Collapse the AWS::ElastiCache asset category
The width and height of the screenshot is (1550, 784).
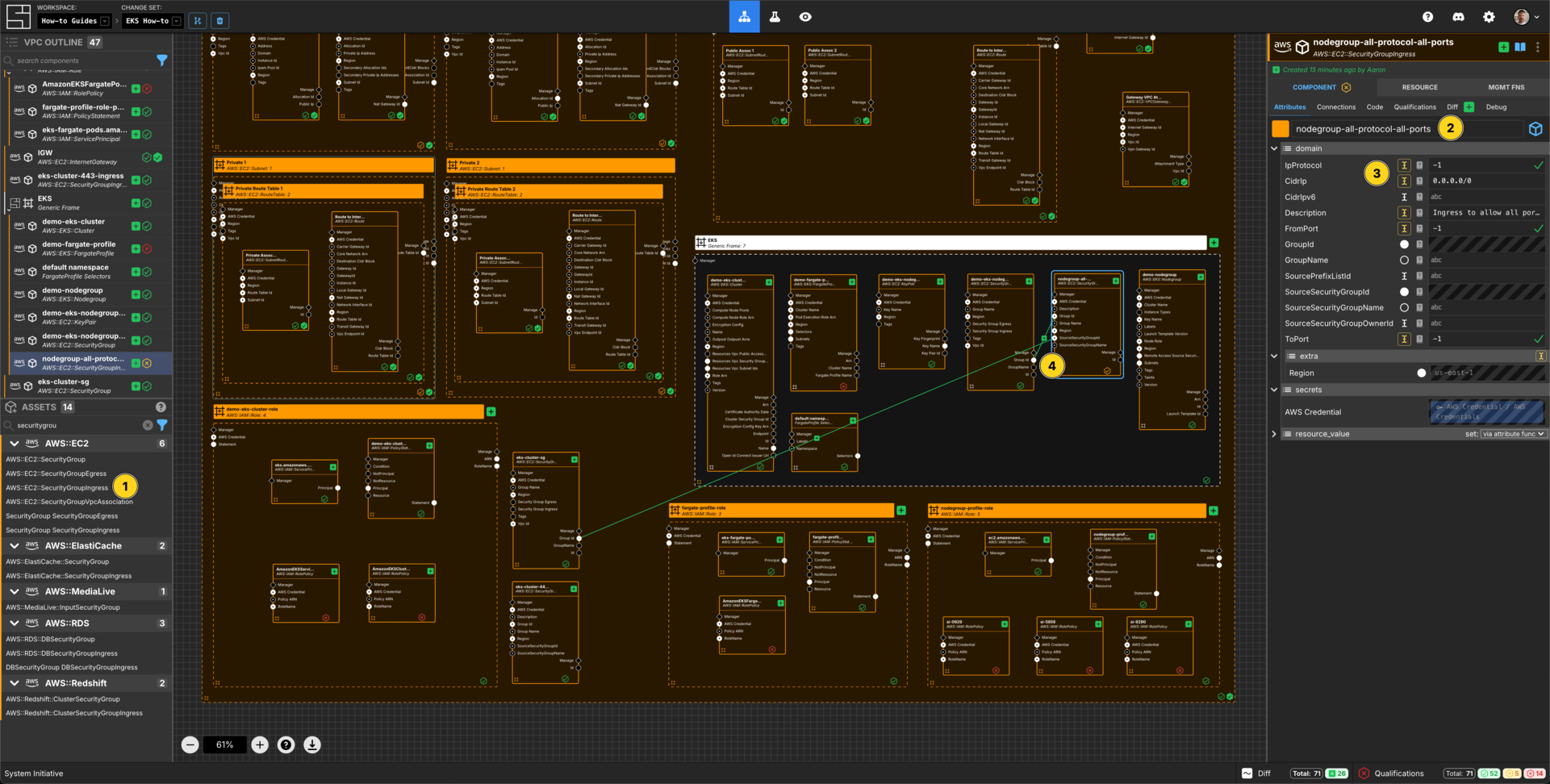tap(15, 546)
